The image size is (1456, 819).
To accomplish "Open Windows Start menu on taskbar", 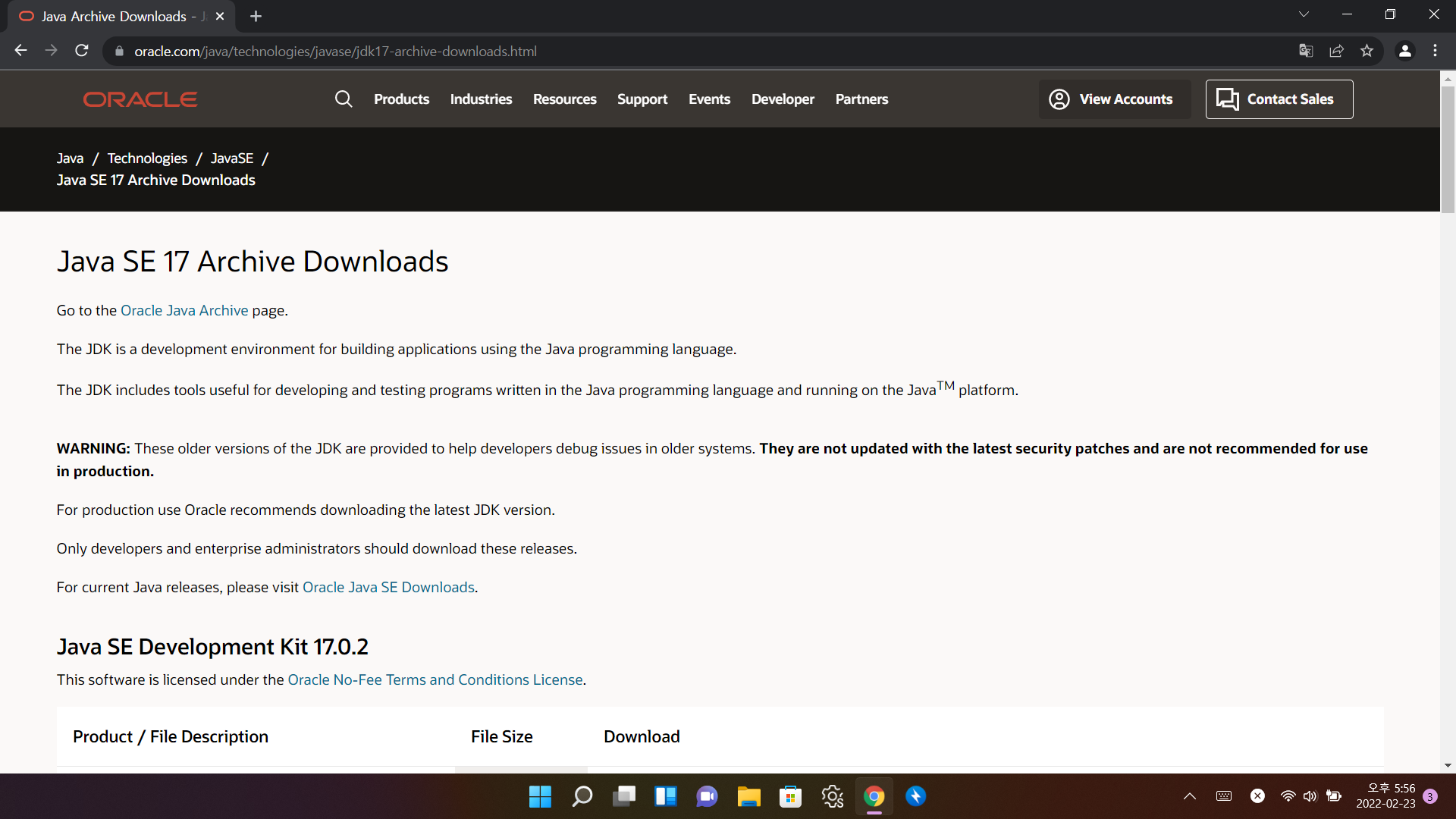I will point(540,796).
